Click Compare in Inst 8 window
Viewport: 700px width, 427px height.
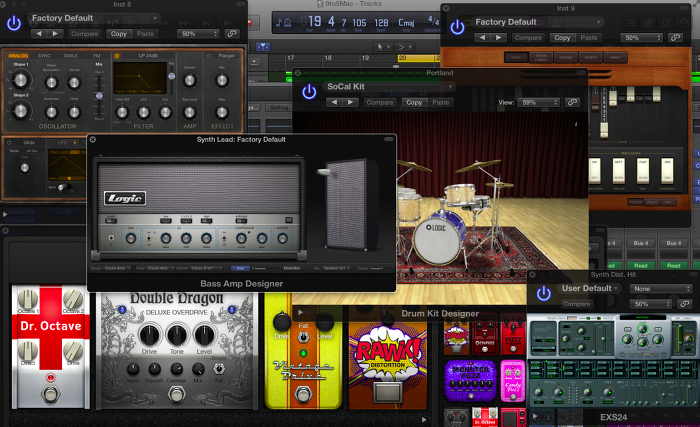(x=84, y=34)
